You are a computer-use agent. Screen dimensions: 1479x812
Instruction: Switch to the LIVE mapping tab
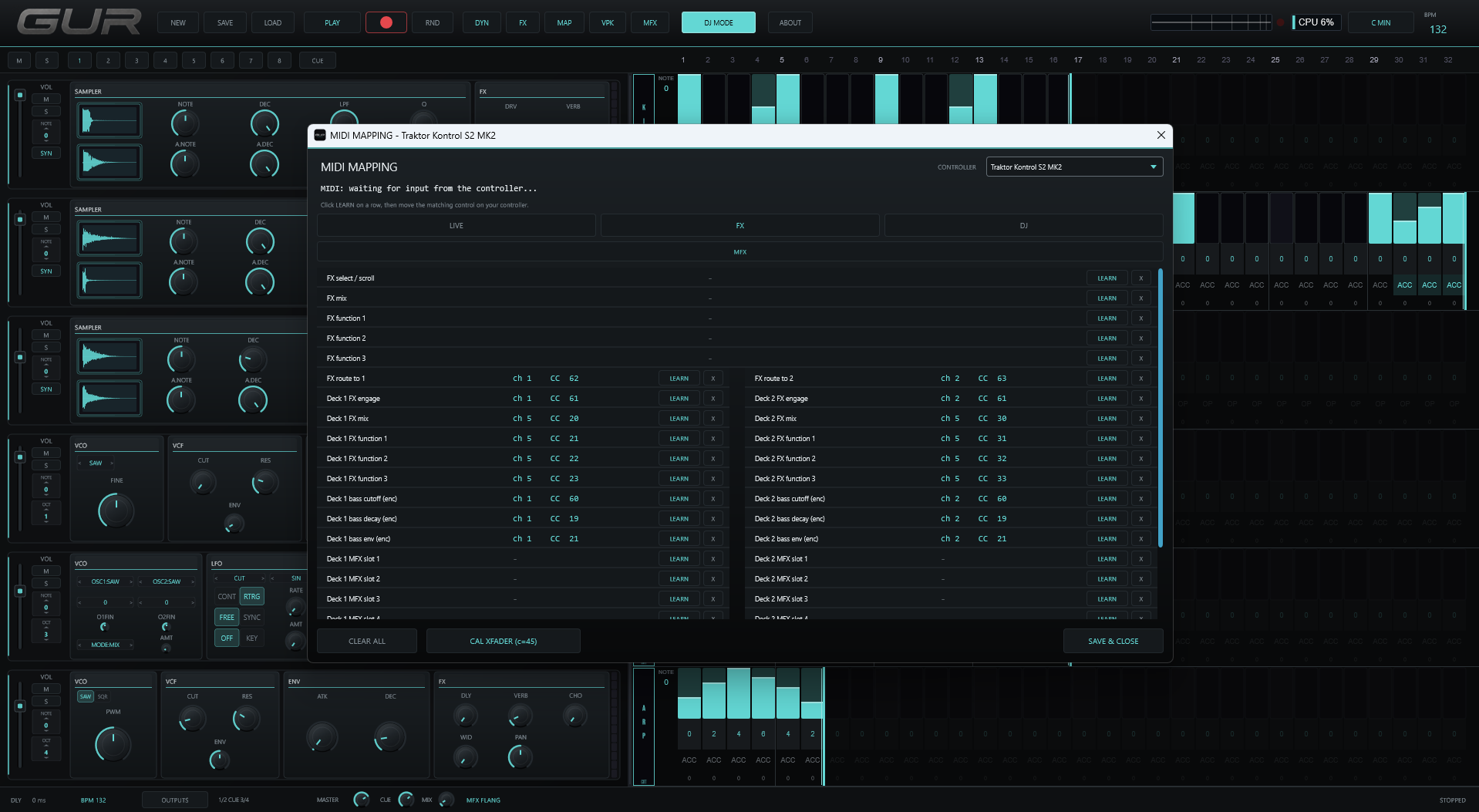point(457,226)
